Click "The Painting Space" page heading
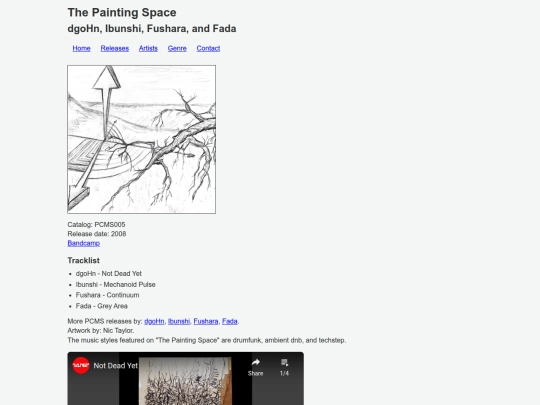The width and height of the screenshot is (540, 405). pos(122,12)
